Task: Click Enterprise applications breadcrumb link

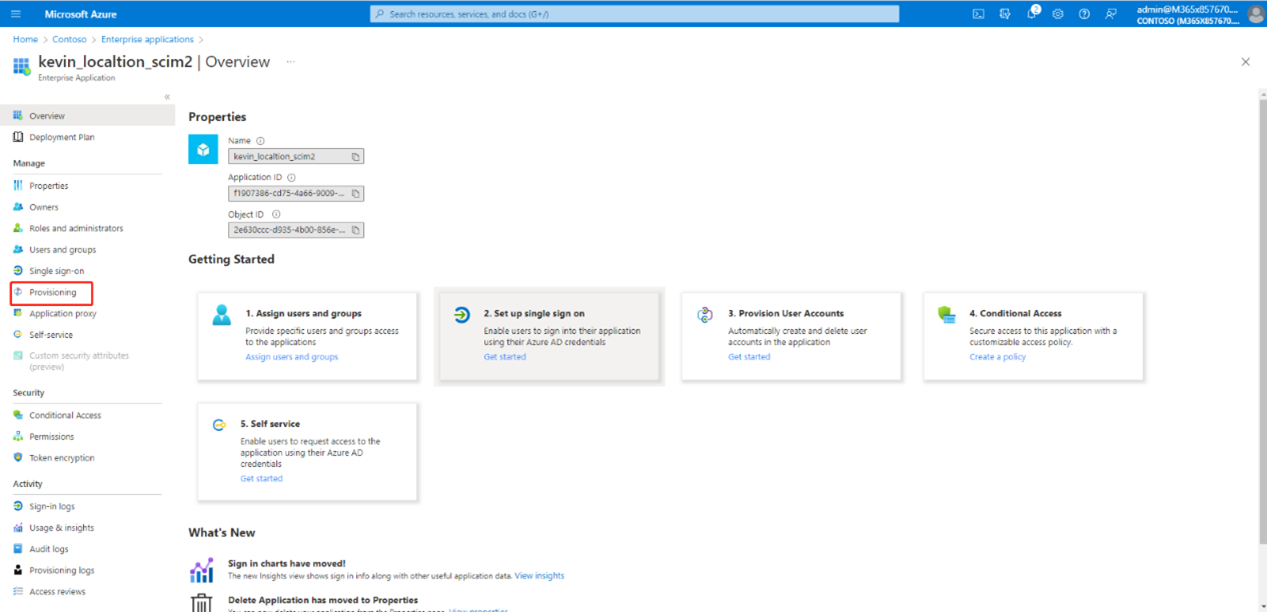Action: tap(147, 39)
